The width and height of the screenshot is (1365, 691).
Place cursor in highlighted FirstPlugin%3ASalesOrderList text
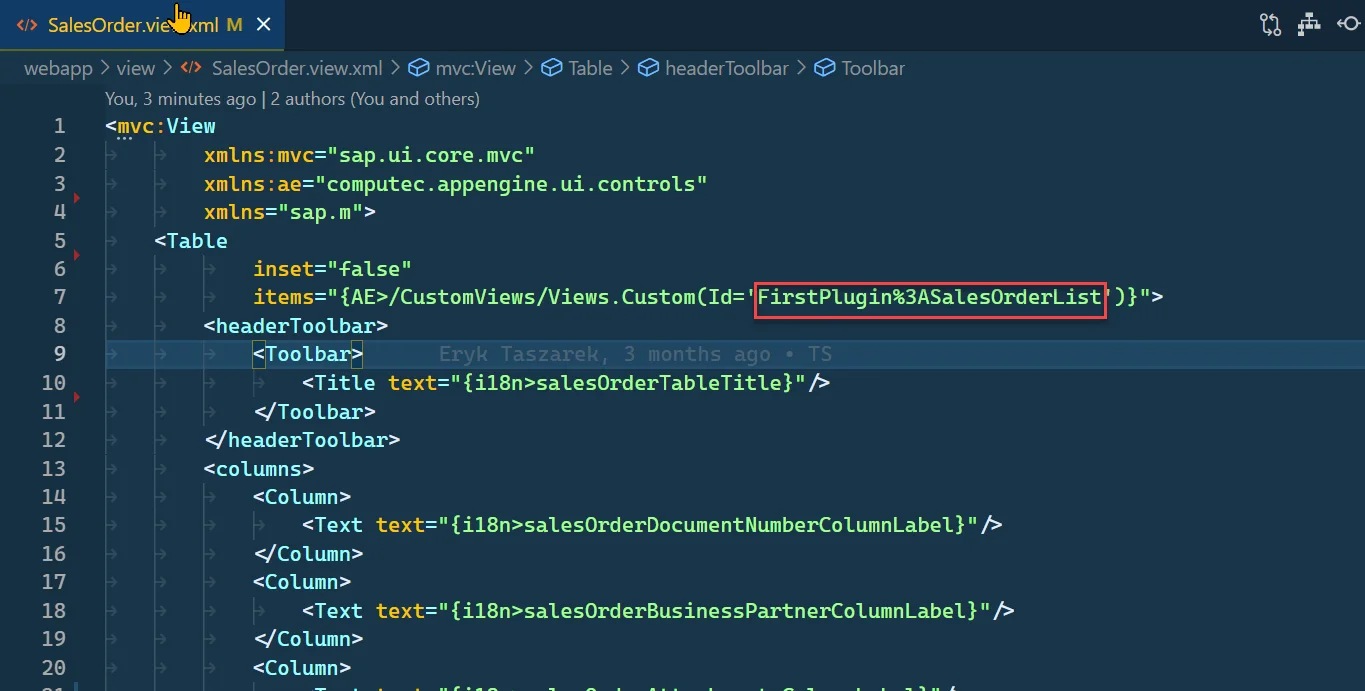pos(929,297)
